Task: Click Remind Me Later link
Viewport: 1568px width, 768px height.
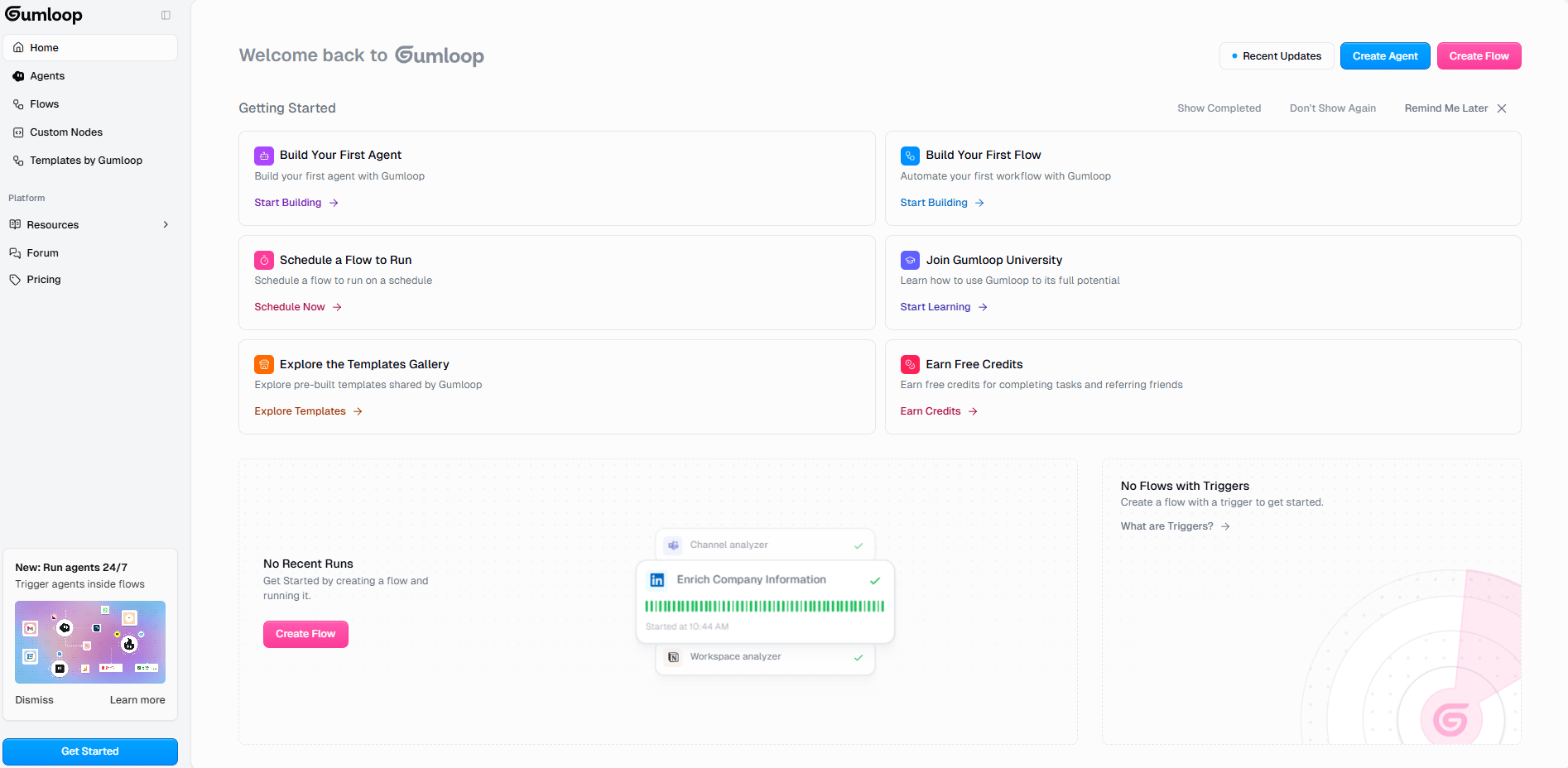Action: (1446, 108)
